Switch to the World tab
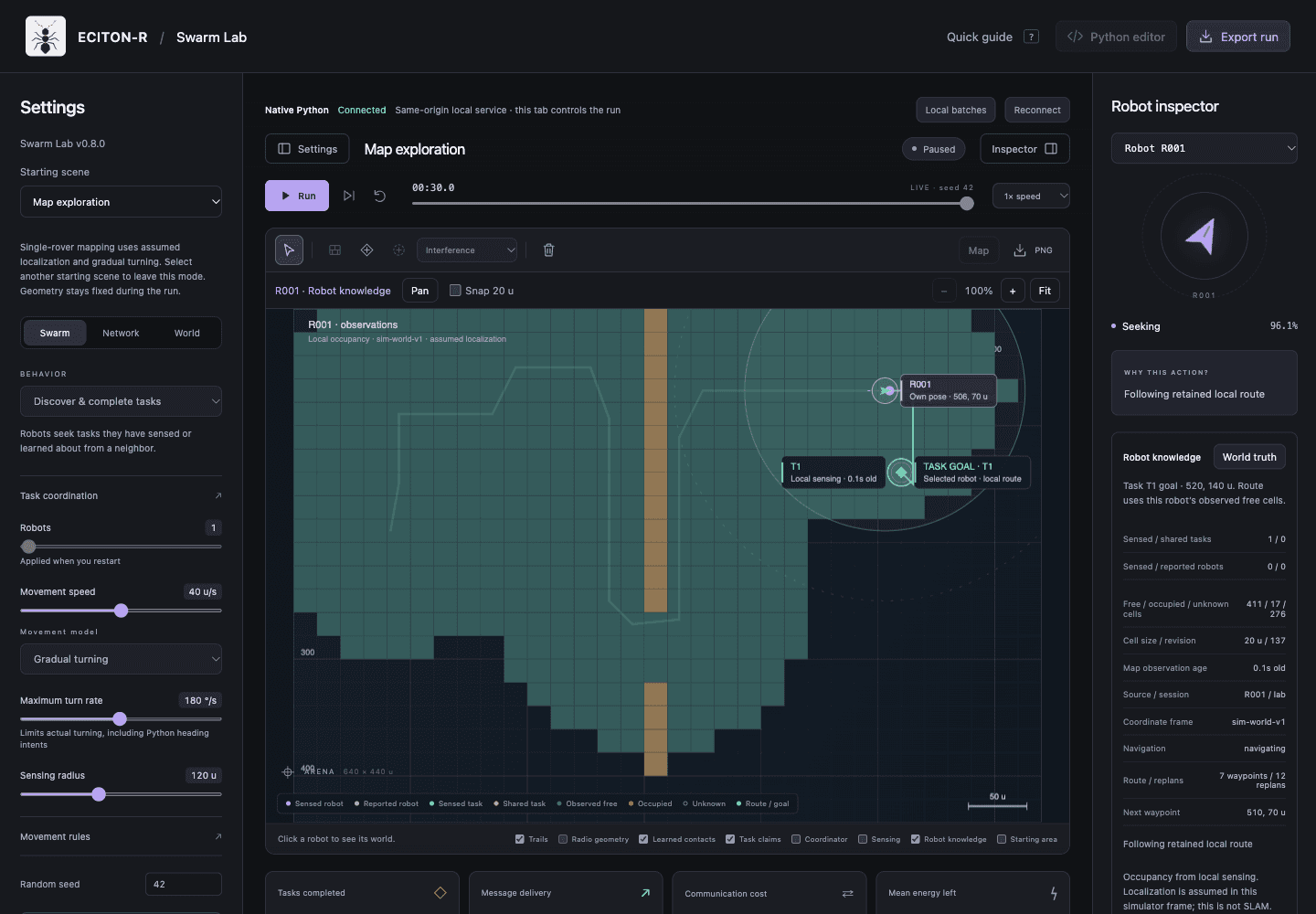1316x914 pixels. (x=187, y=333)
